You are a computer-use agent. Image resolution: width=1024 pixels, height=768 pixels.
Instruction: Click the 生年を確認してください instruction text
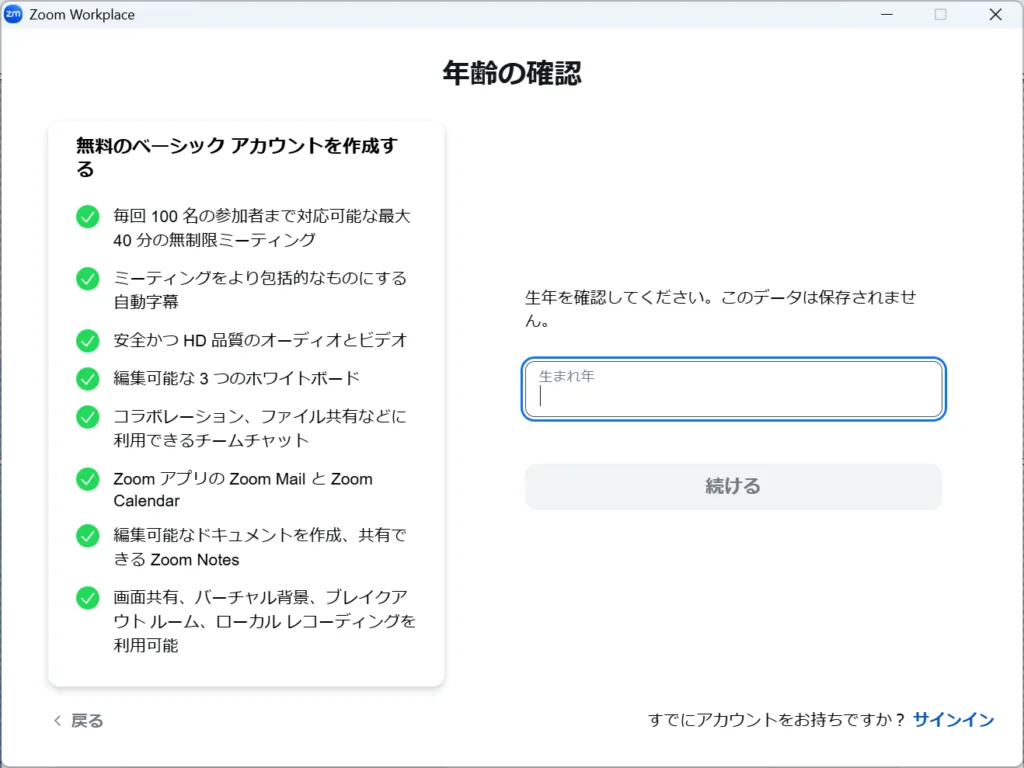click(720, 309)
